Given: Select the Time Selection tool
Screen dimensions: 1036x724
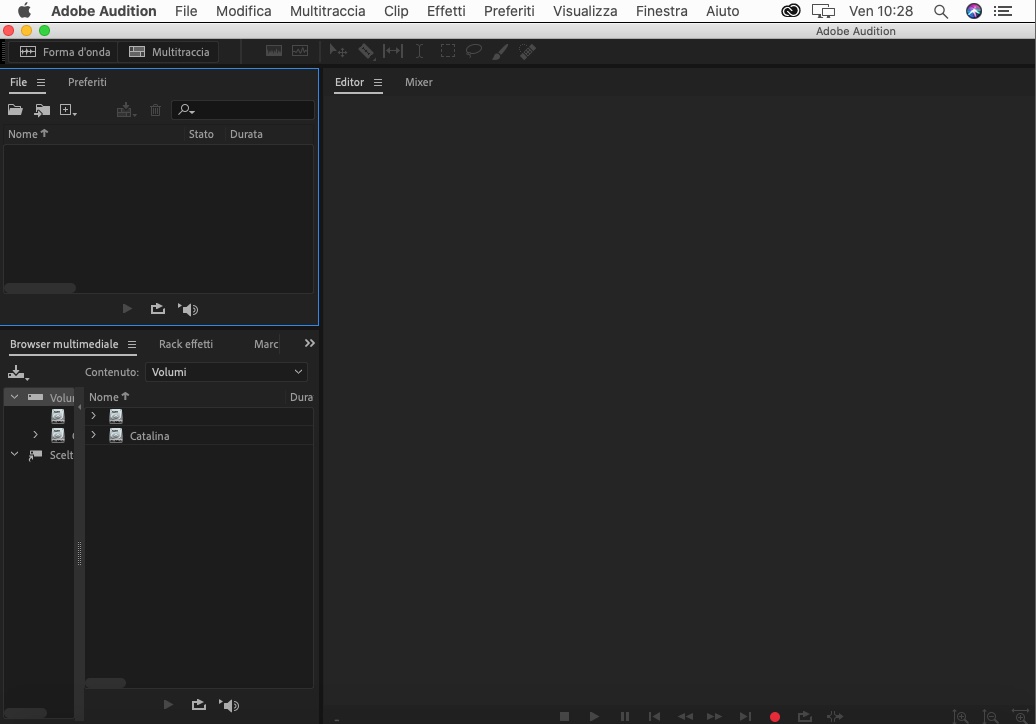Looking at the screenshot, I should click(419, 52).
